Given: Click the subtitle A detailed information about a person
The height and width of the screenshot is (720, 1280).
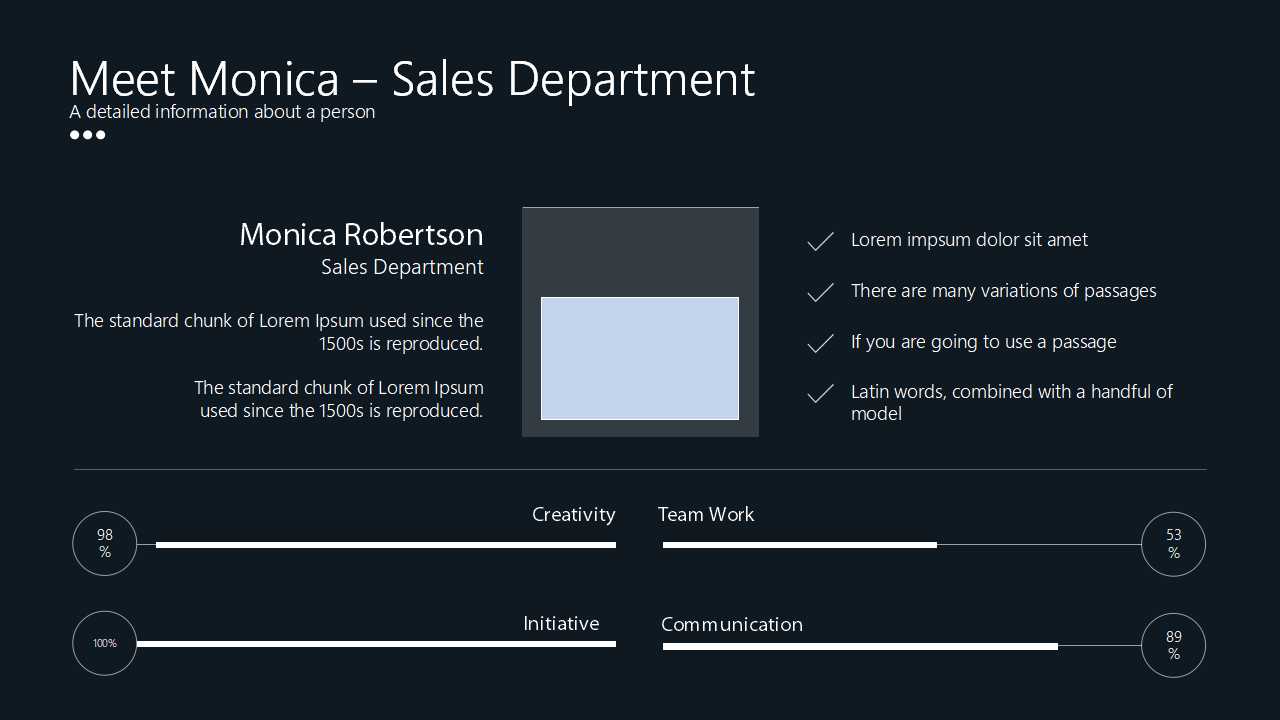Looking at the screenshot, I should pos(222,112).
